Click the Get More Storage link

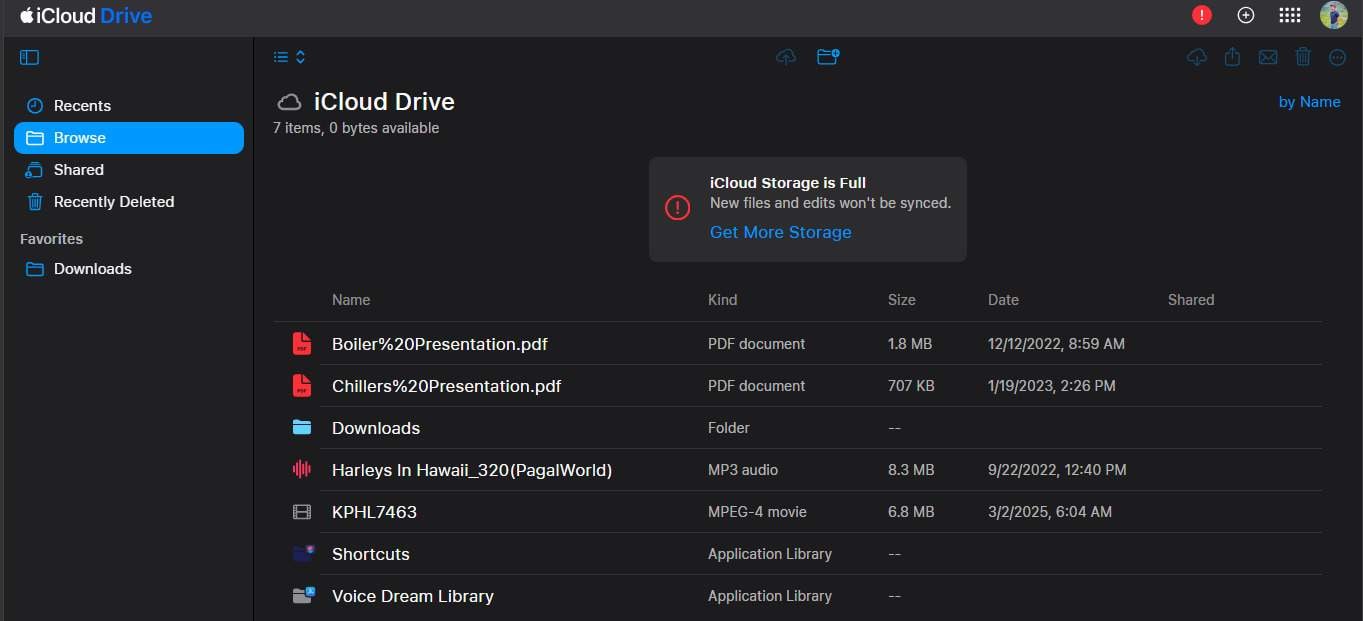(x=780, y=232)
